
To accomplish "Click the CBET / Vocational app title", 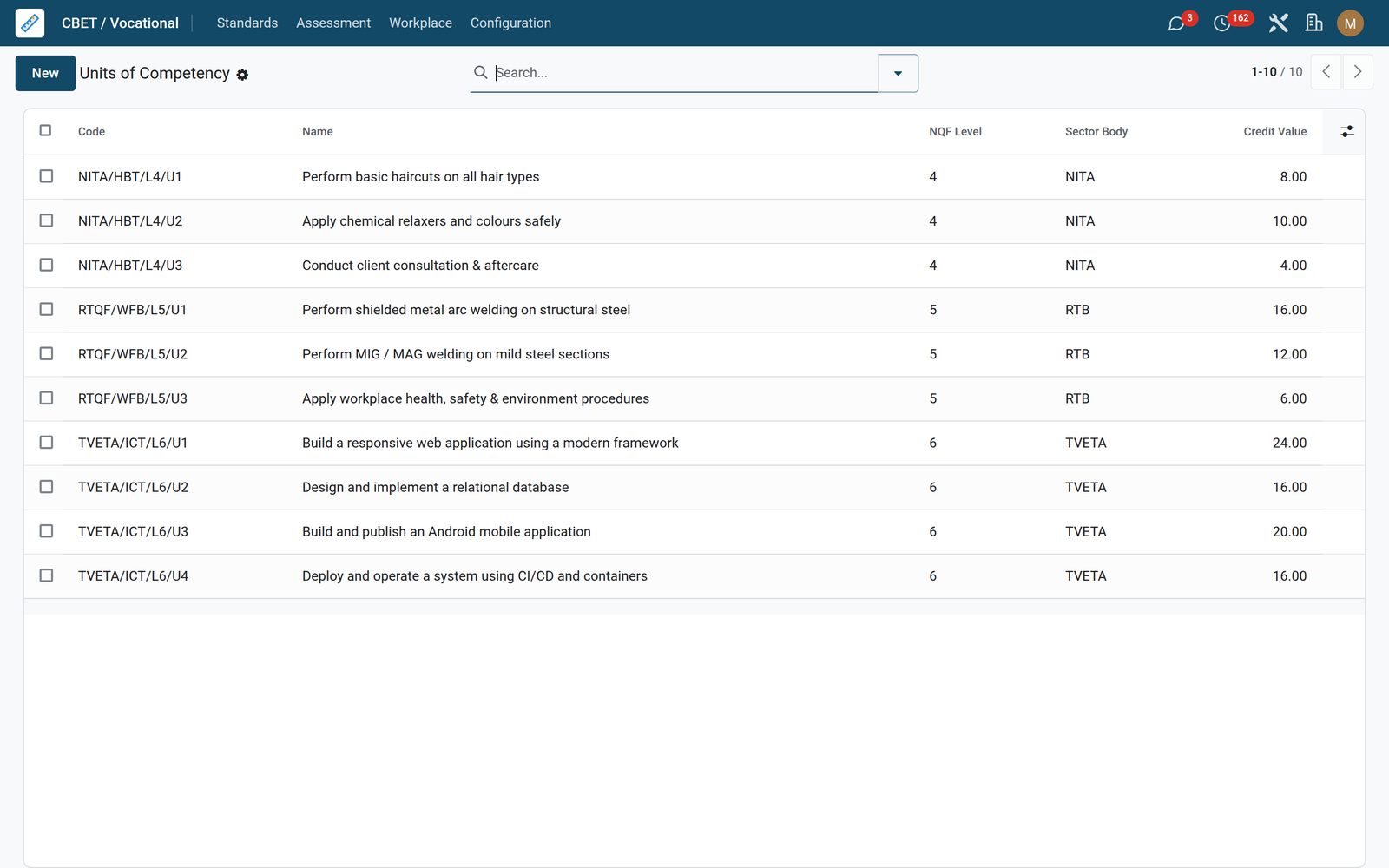I will [120, 23].
